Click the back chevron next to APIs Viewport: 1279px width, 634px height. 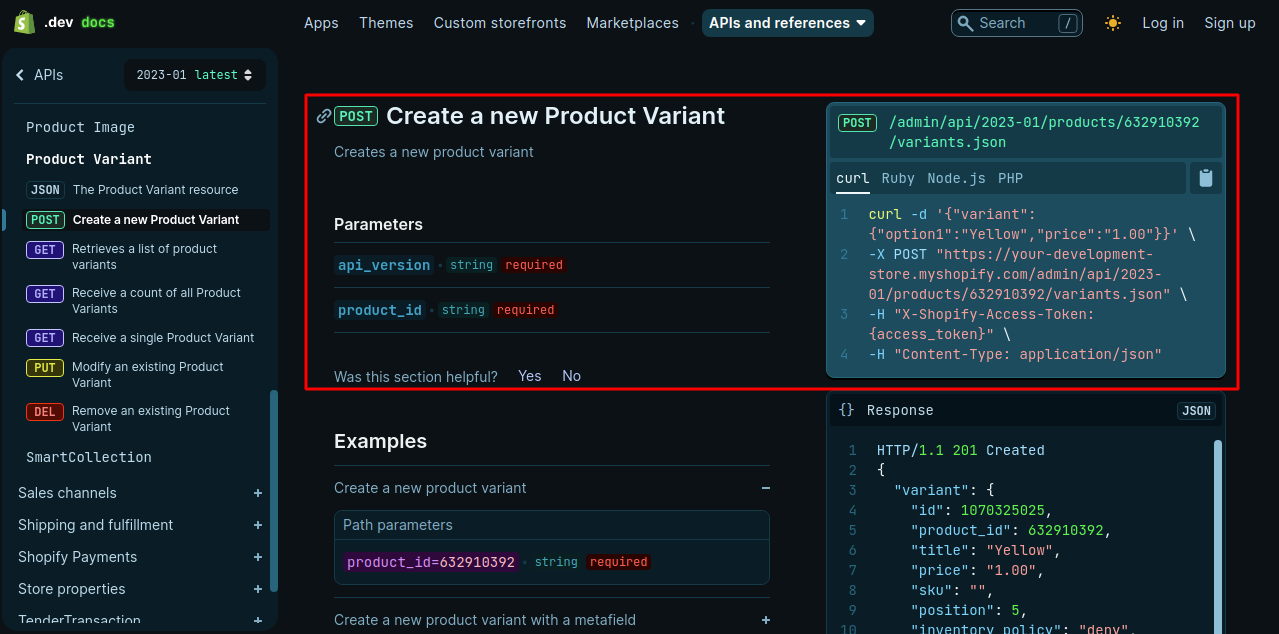[x=20, y=75]
